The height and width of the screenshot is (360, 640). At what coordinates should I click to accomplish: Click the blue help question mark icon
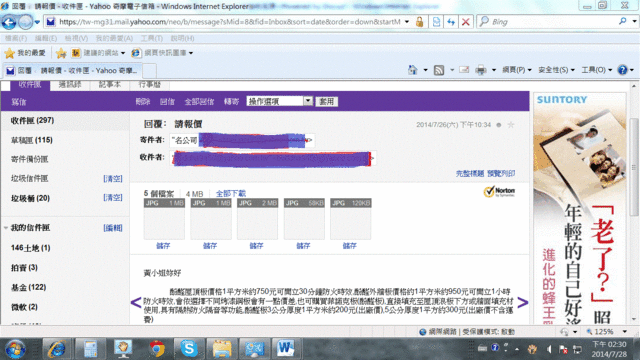coord(622,70)
